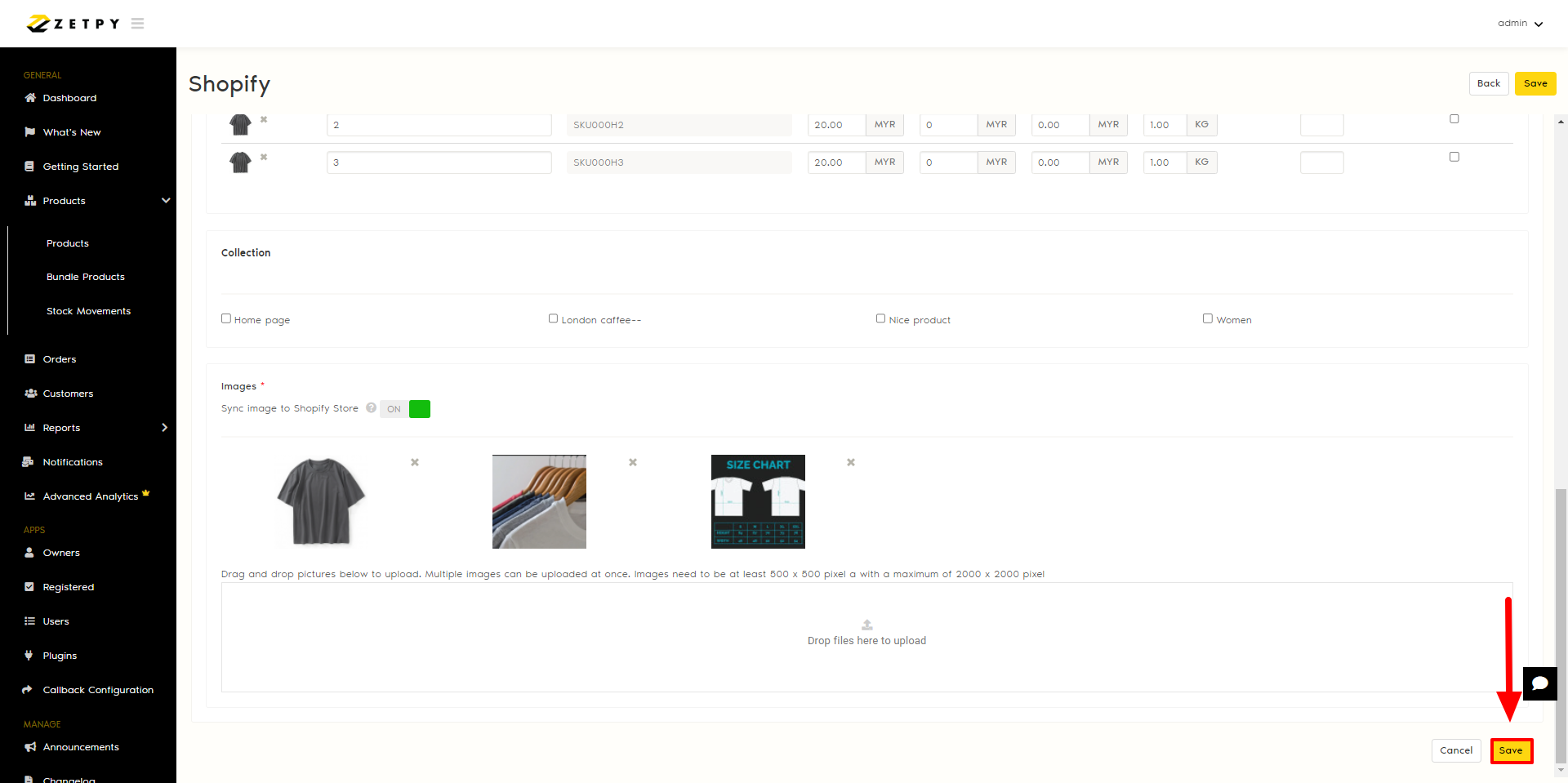Image resolution: width=1568 pixels, height=783 pixels.
Task: Open Callback Configuration in sidebar
Action: point(98,690)
